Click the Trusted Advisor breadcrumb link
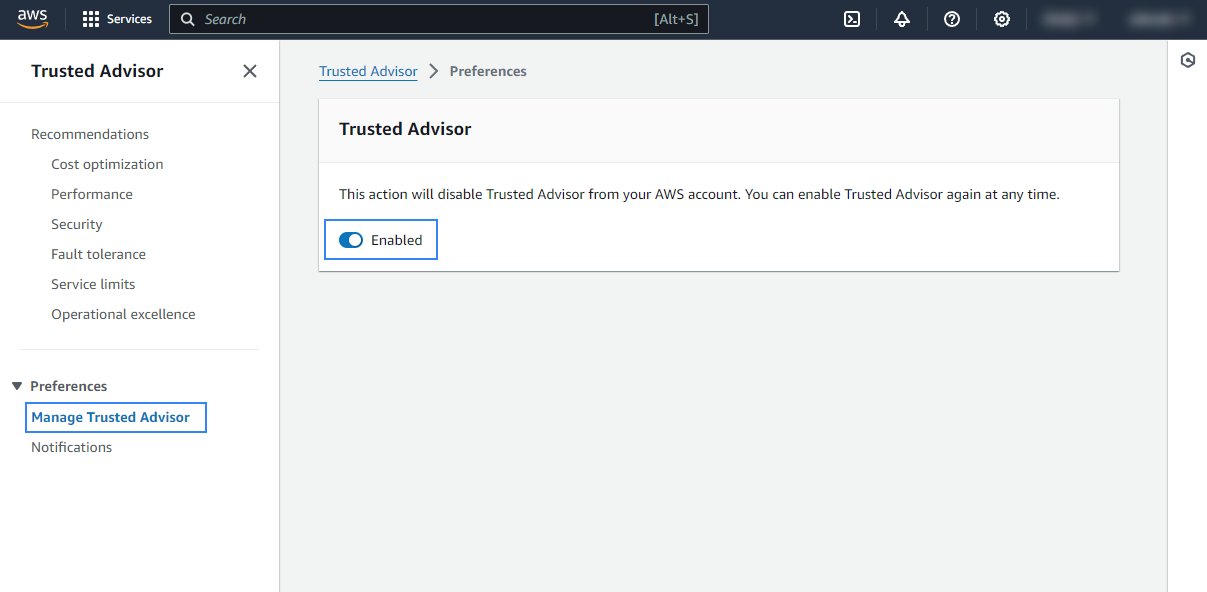Viewport: 1207px width, 592px height. tap(368, 71)
